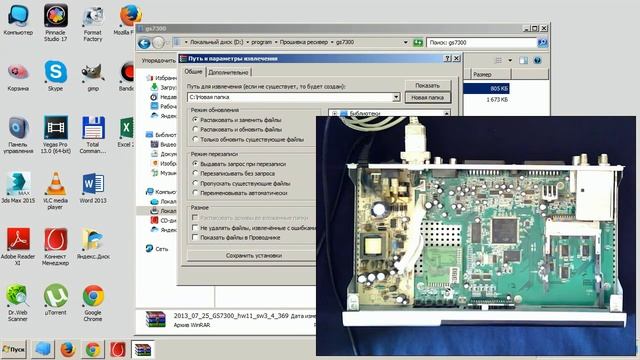Open the Explorer address bar history dropdown
Image resolution: width=640 pixels, height=360 pixels.
pyautogui.click(x=405, y=42)
